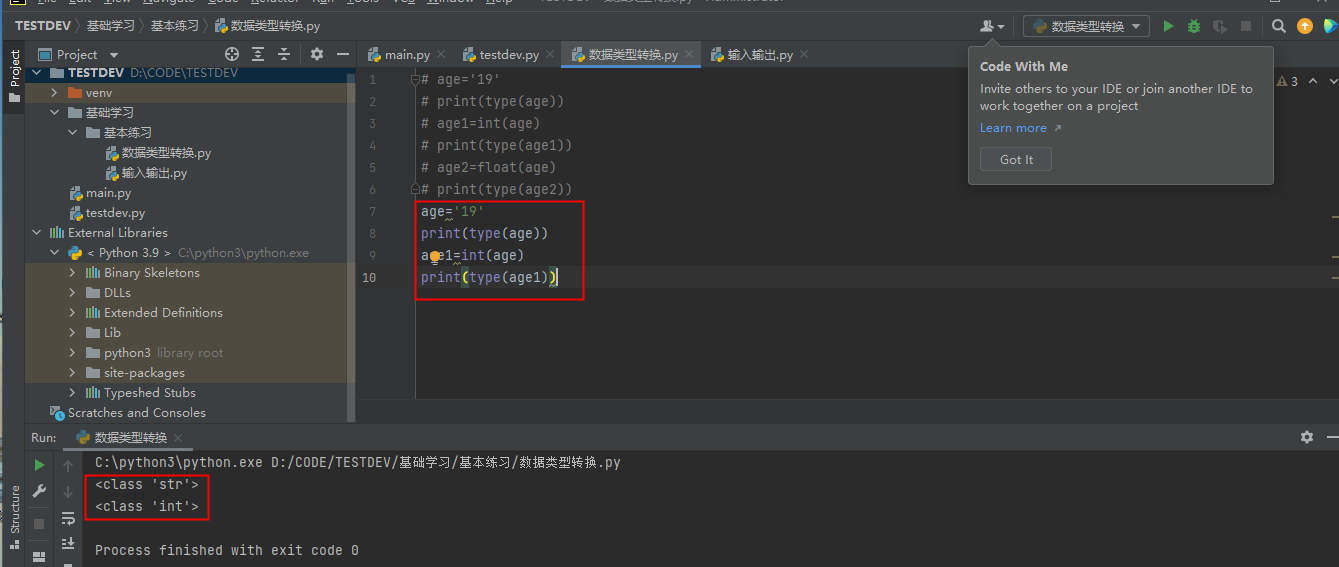This screenshot has height=567, width=1339.
Task: Collapse the TESTDEV project root
Action: 38,73
